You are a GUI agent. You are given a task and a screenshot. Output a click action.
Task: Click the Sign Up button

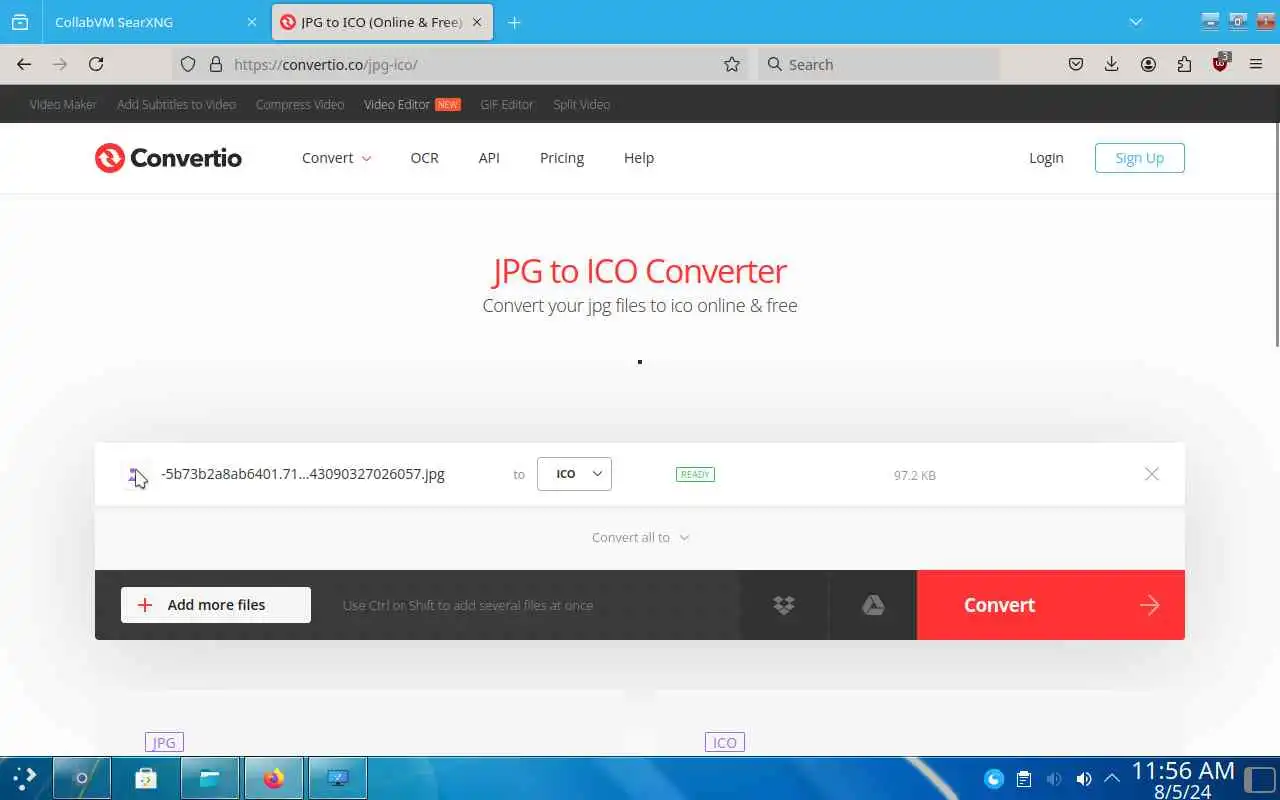click(x=1140, y=158)
